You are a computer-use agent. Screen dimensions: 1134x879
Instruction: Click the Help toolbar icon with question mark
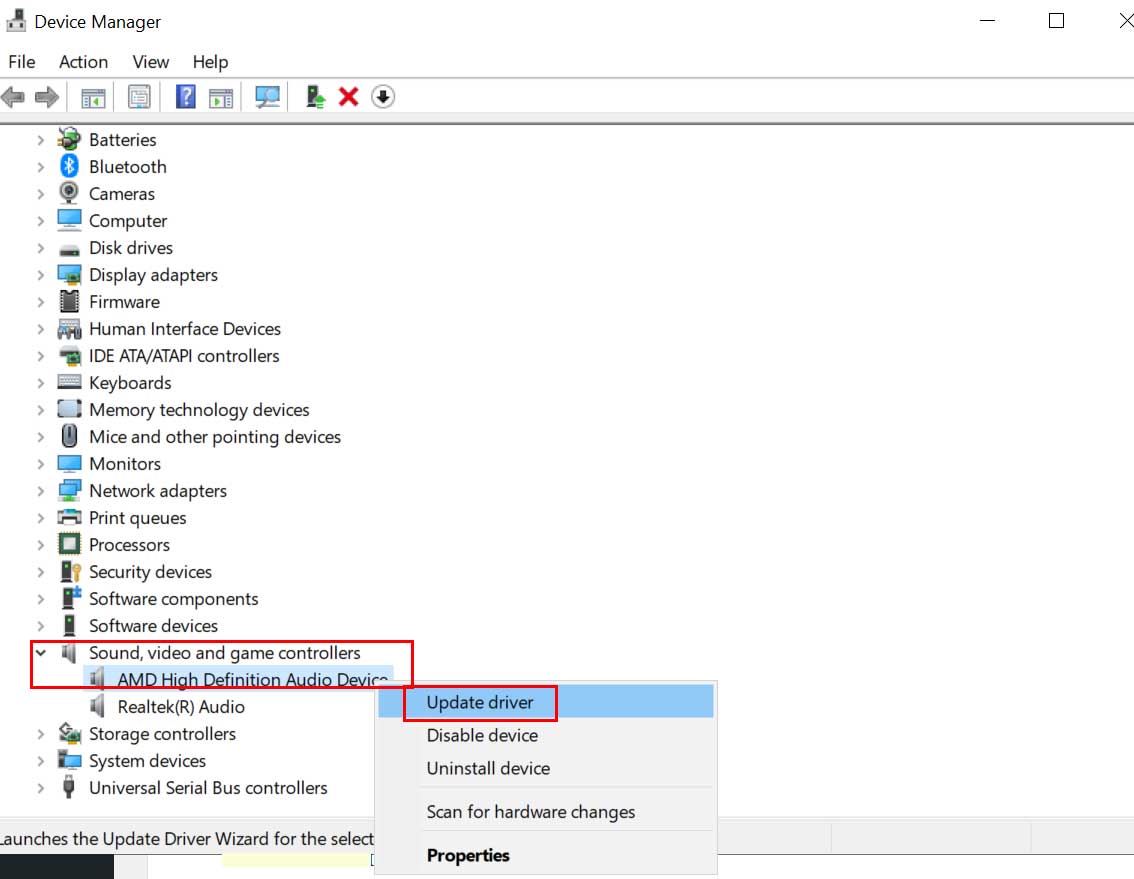click(185, 97)
